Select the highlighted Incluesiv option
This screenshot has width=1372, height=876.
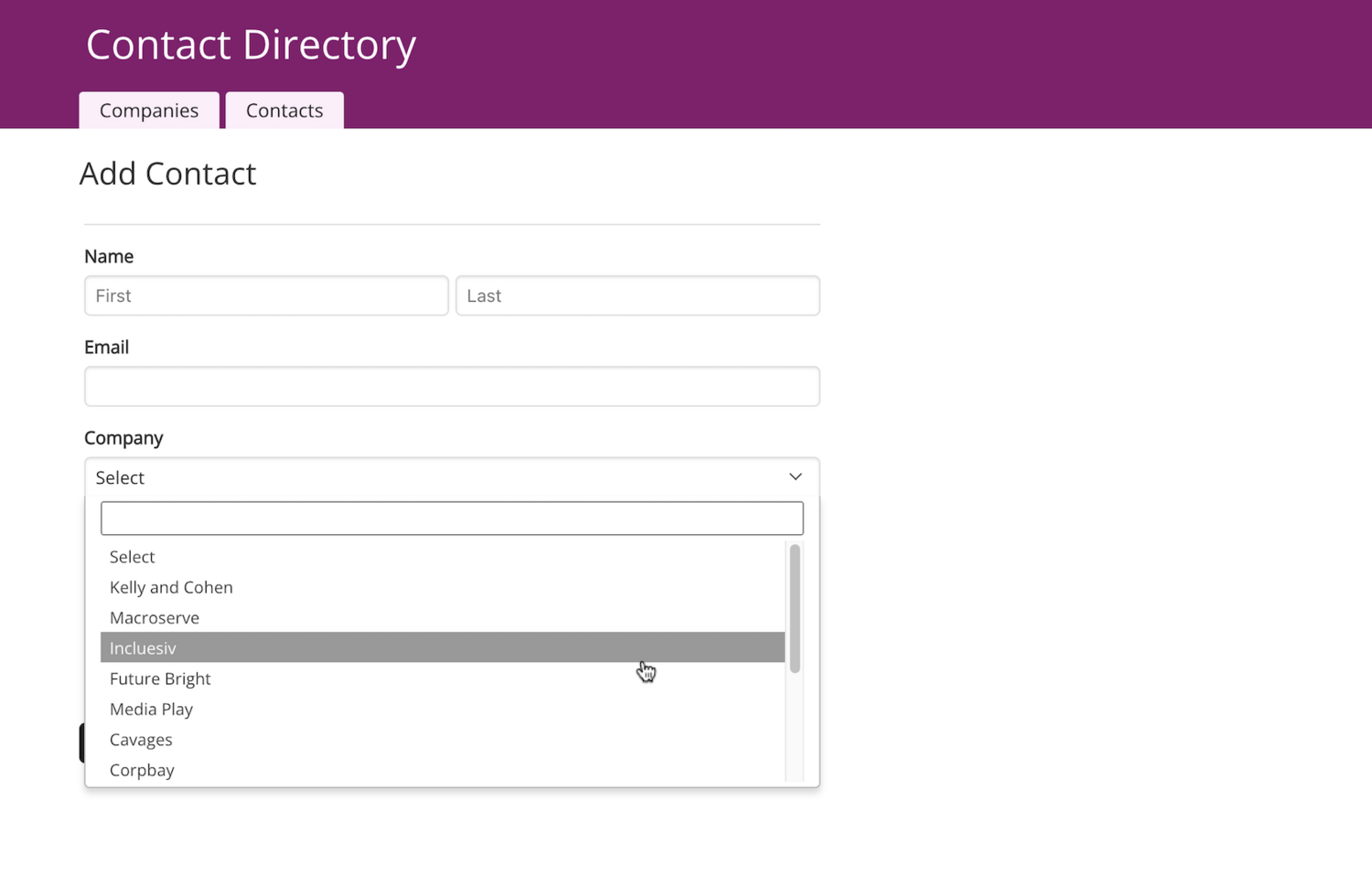tap(143, 648)
